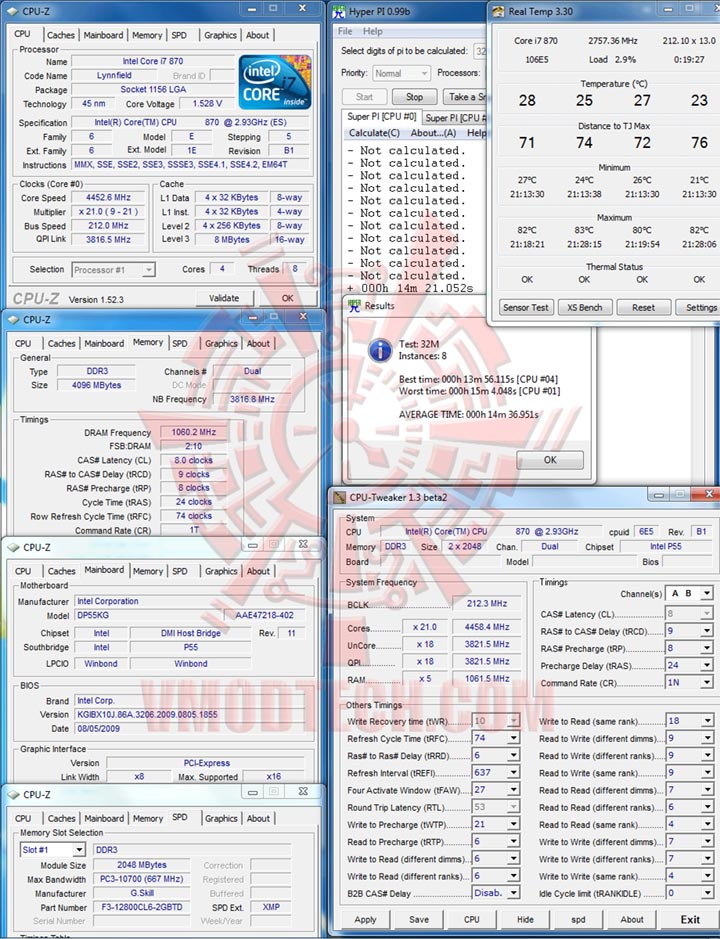Open Real Temp Settings
The image size is (720, 939).
coord(698,308)
